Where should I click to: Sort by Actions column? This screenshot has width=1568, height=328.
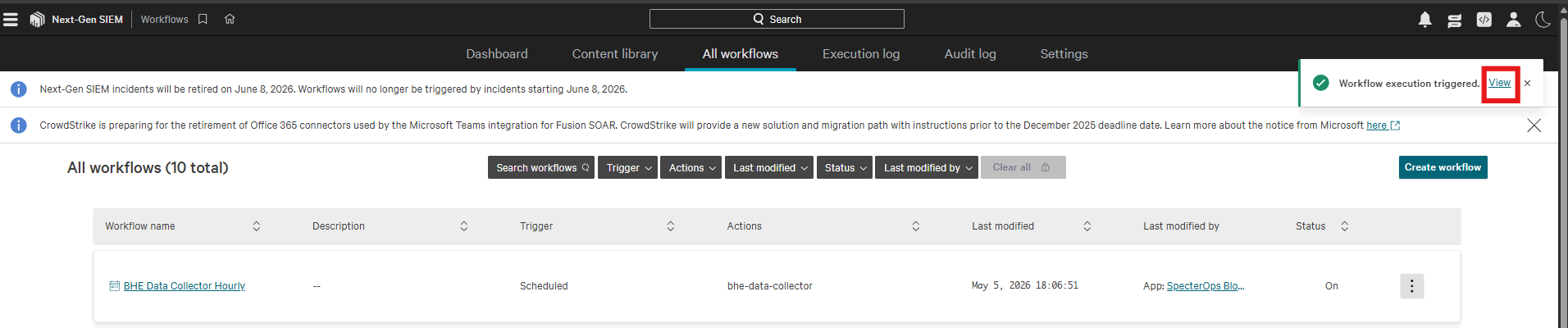pos(915,226)
